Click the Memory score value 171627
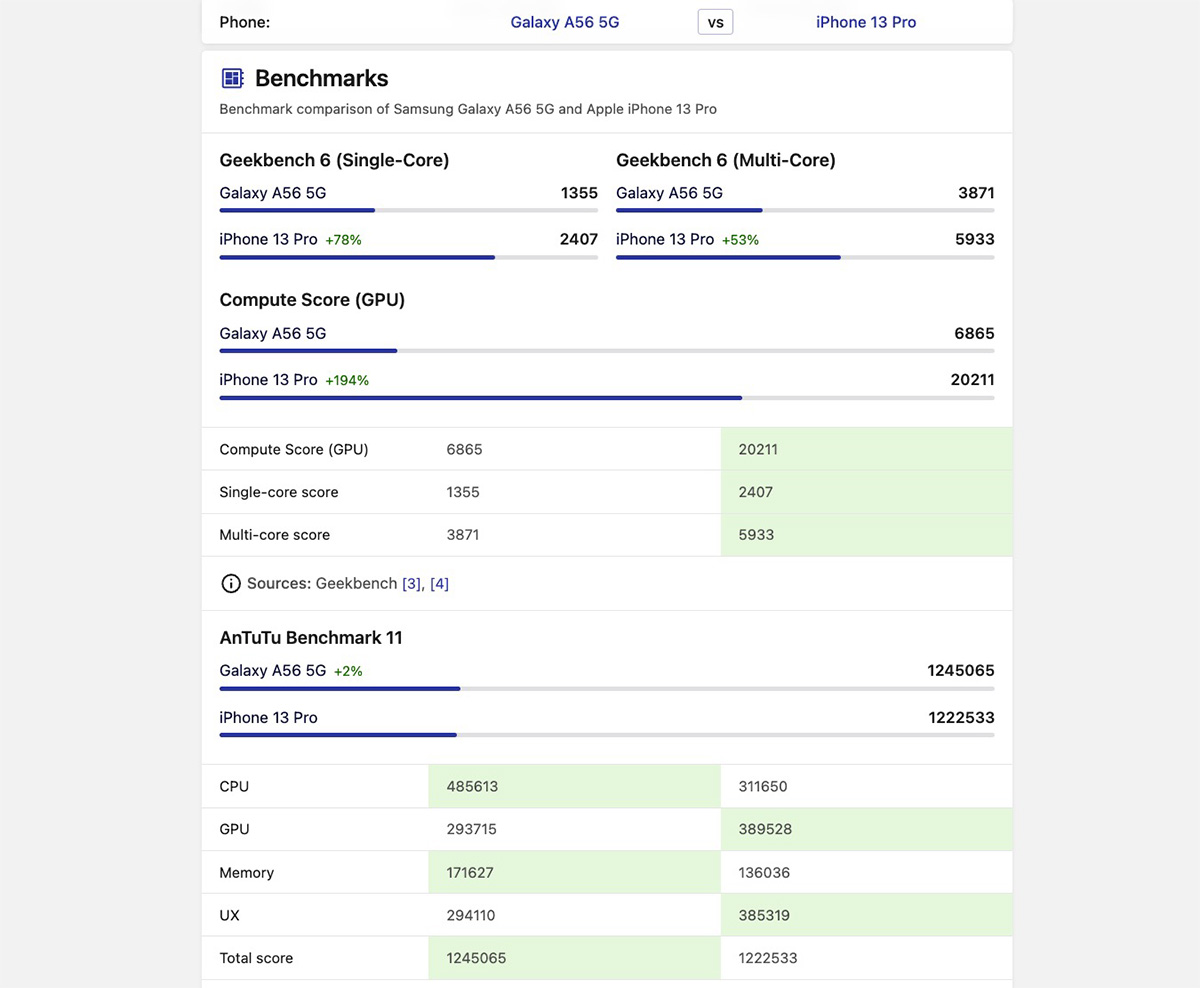Image resolution: width=1200 pixels, height=988 pixels. (x=470, y=873)
